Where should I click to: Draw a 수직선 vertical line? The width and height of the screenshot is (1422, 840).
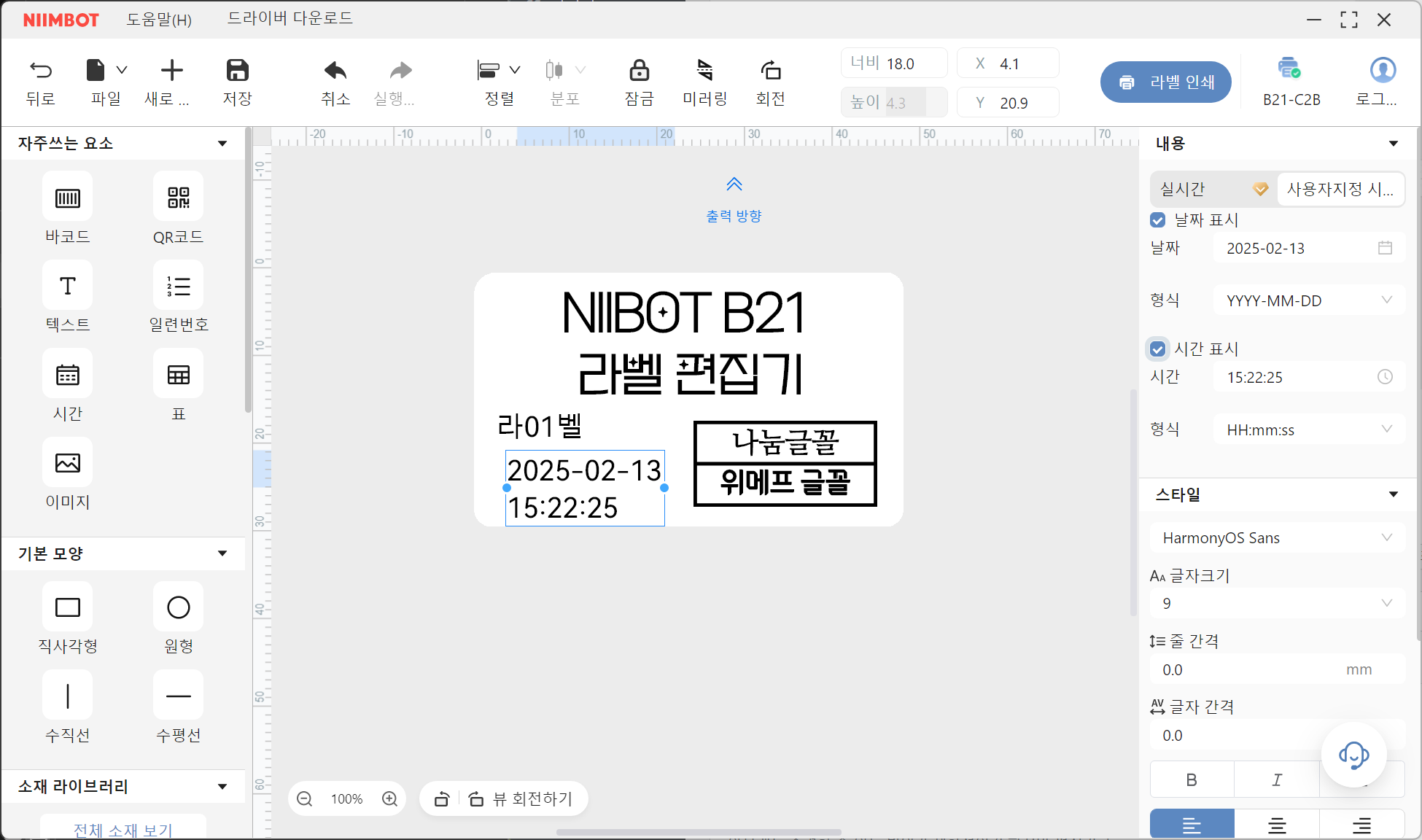click(x=68, y=696)
